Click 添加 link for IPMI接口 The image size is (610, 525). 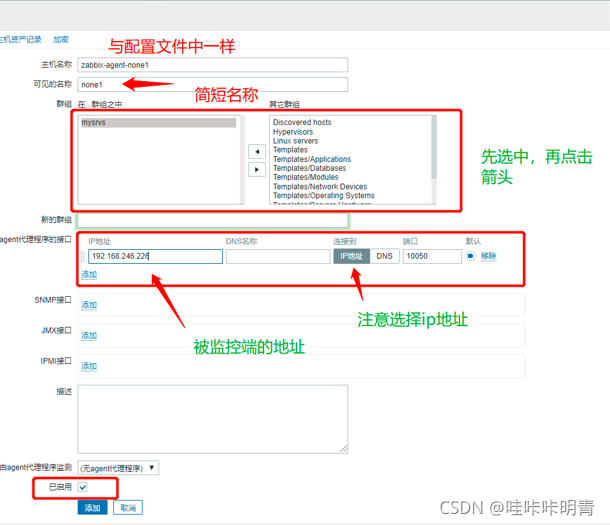89,366
